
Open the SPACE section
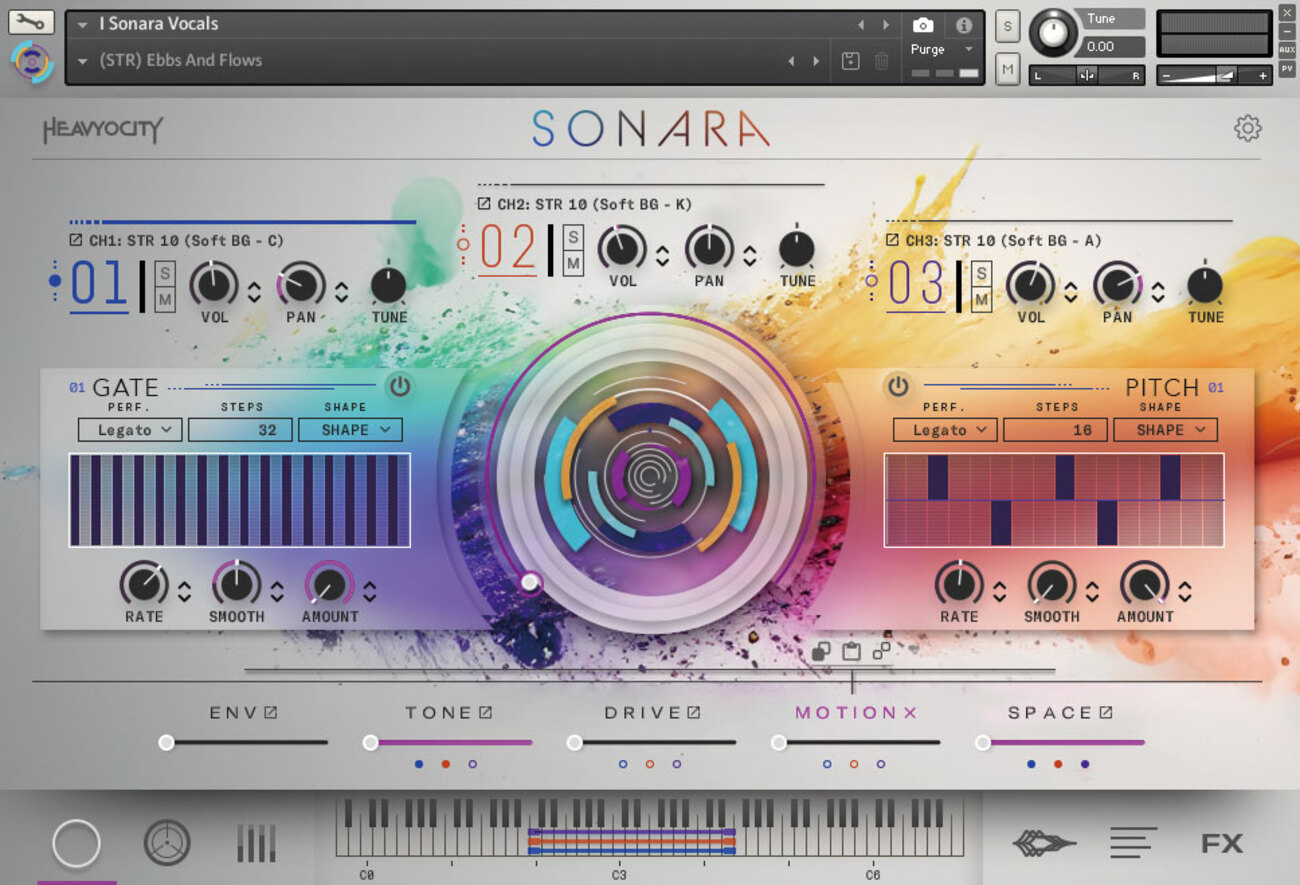(x=1049, y=713)
